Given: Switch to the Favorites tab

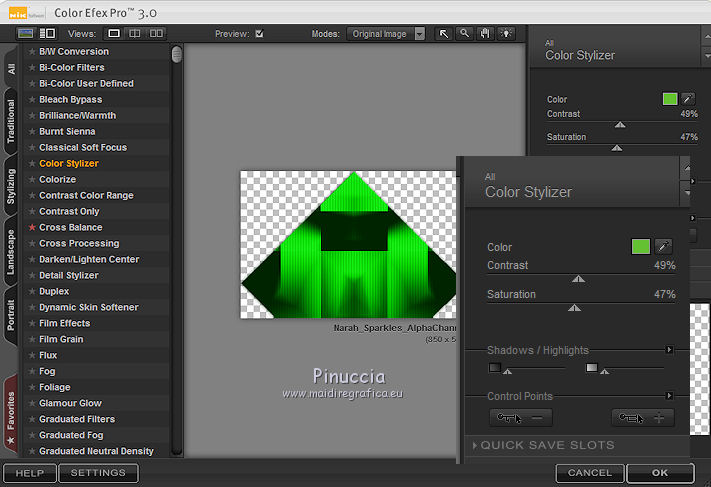Looking at the screenshot, I should 11,412.
